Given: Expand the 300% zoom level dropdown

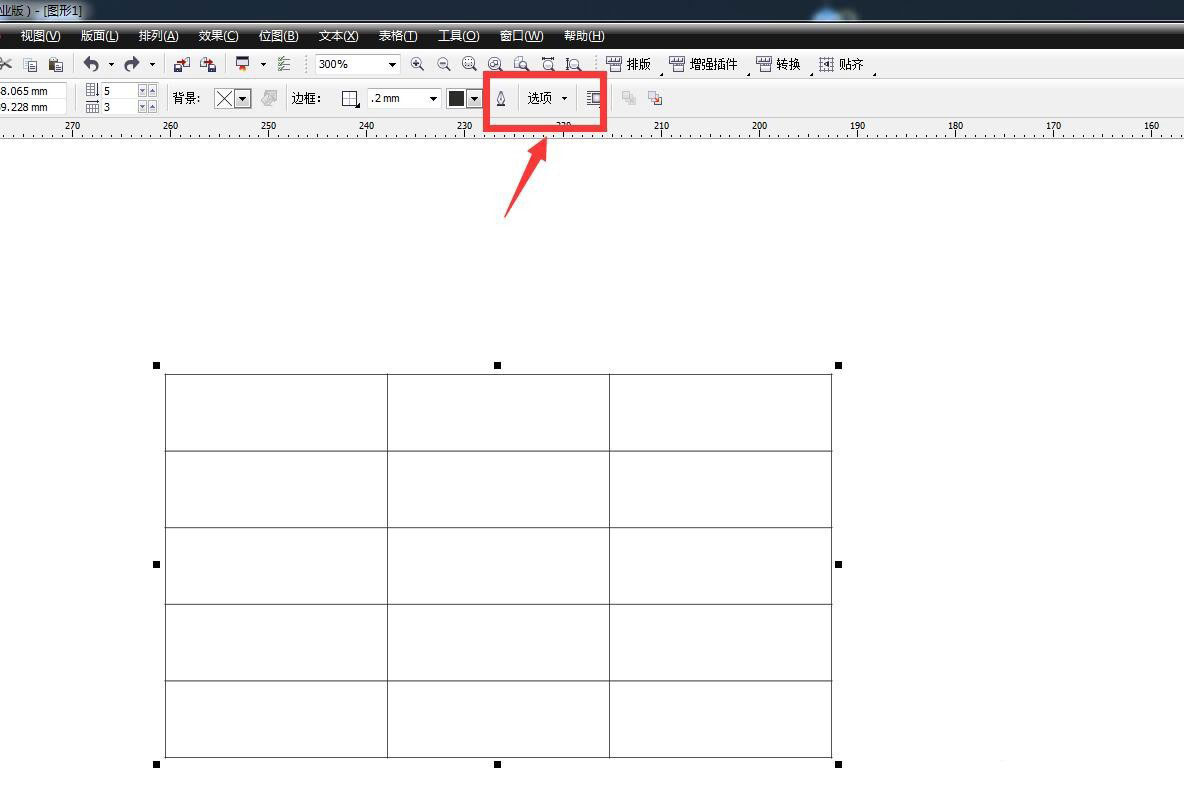Looking at the screenshot, I should (x=392, y=64).
